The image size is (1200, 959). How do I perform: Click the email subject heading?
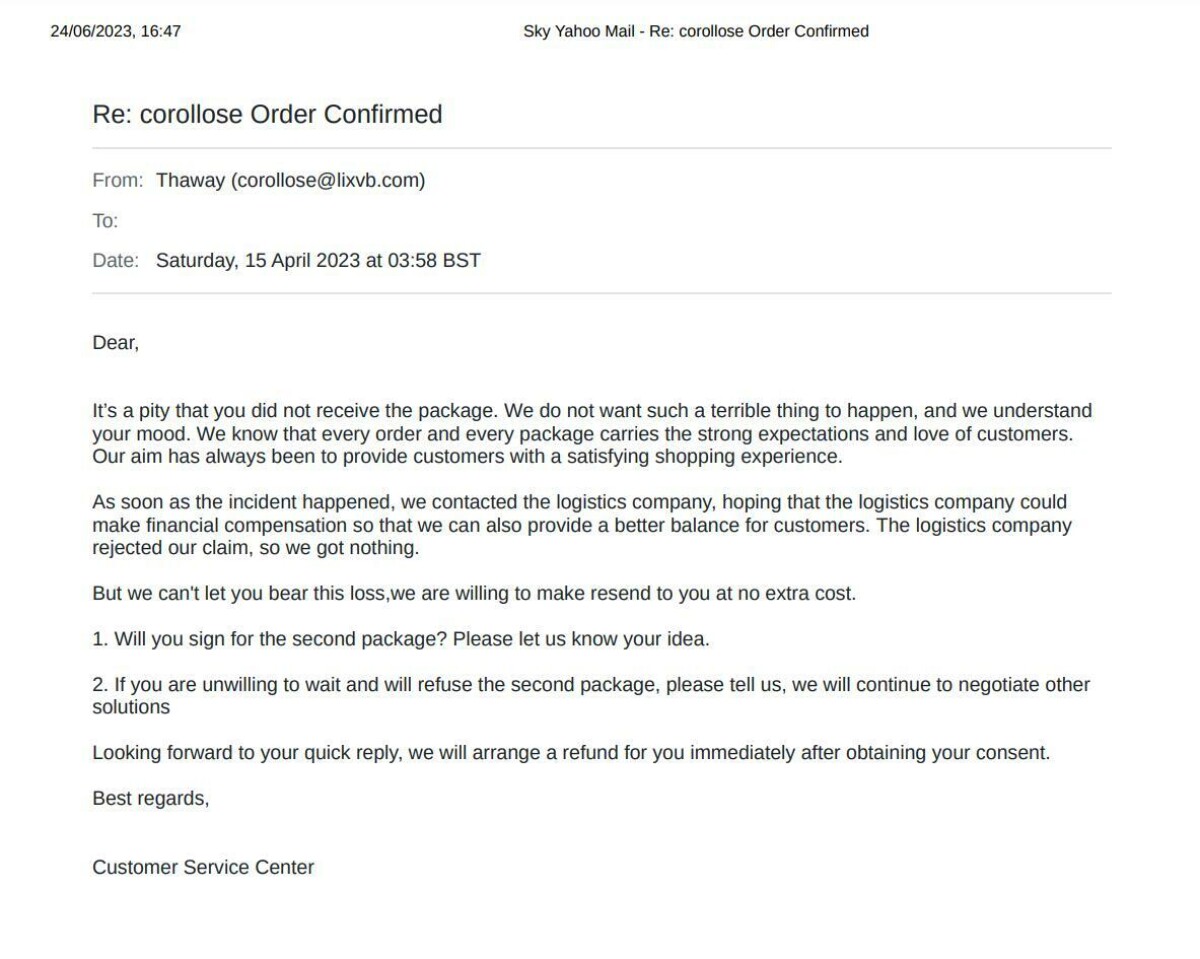click(267, 114)
